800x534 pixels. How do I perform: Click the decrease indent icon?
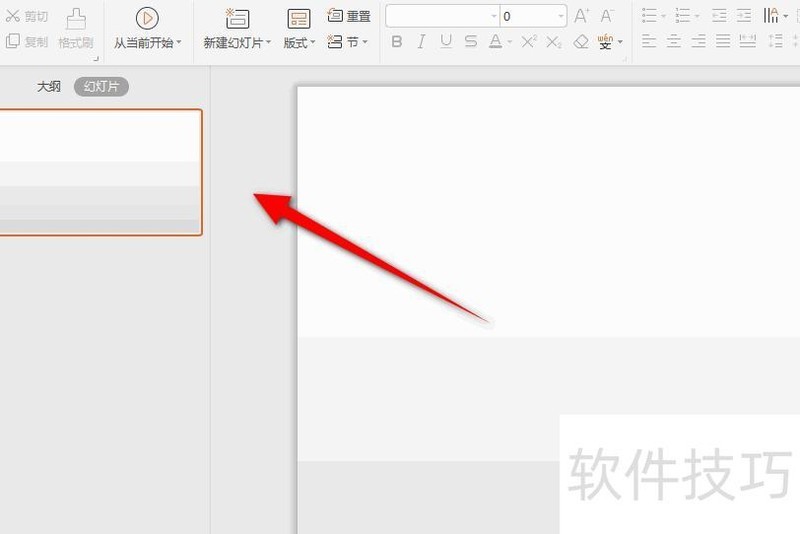[x=719, y=16]
